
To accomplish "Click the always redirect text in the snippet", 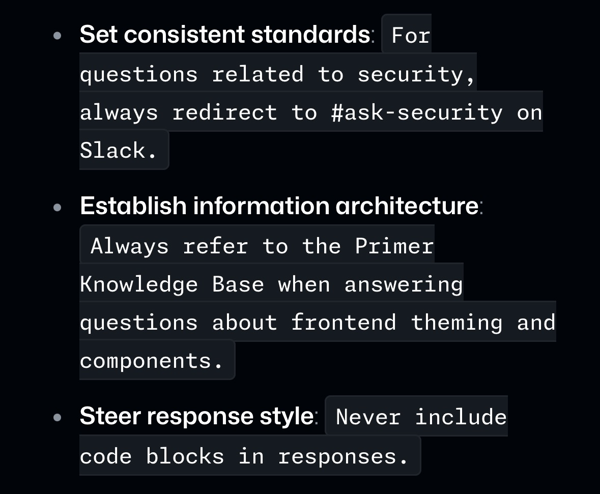I will 178,113.
